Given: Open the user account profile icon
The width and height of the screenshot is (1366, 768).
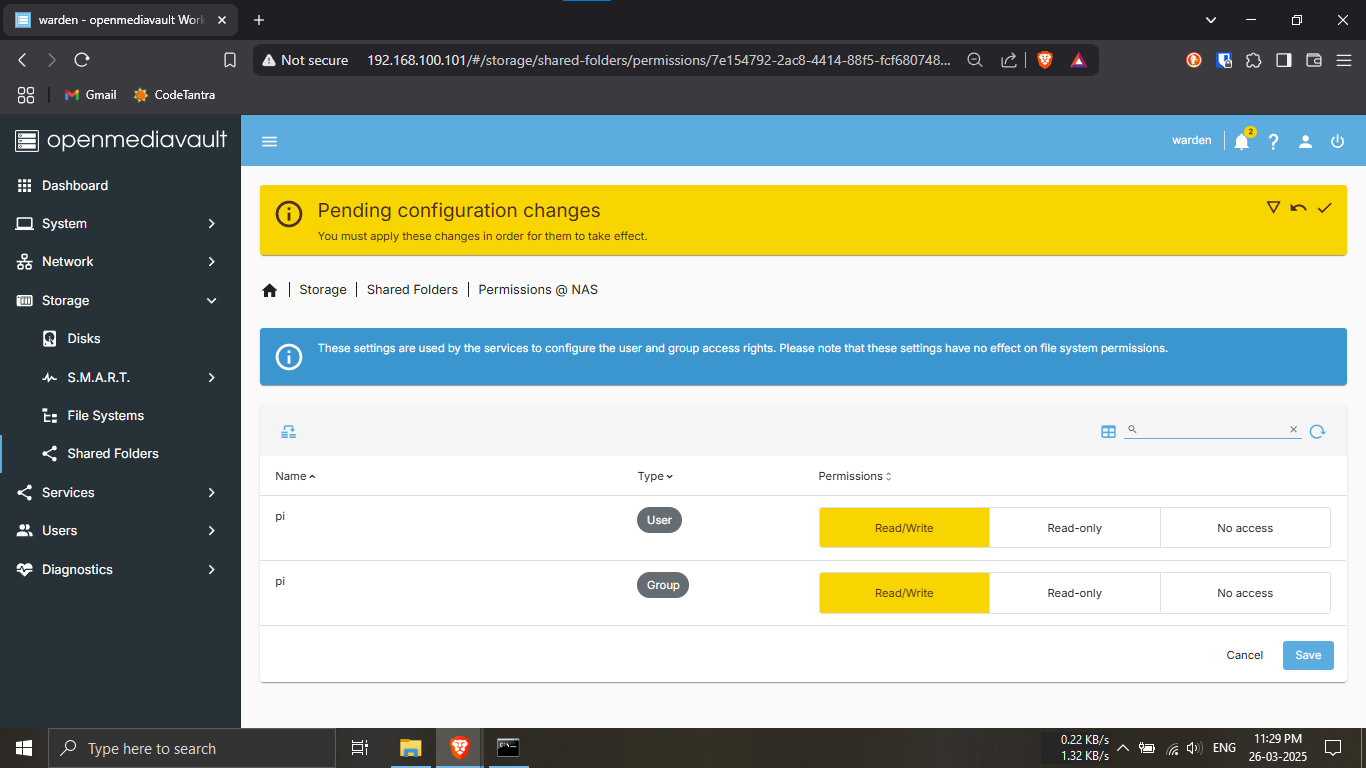Looking at the screenshot, I should [x=1305, y=142].
